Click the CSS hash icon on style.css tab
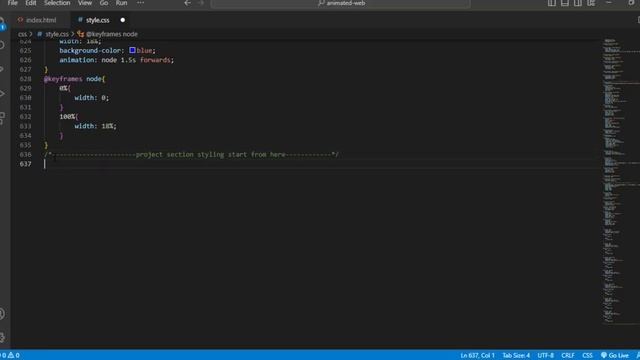The height and width of the screenshot is (360, 640). (80, 20)
